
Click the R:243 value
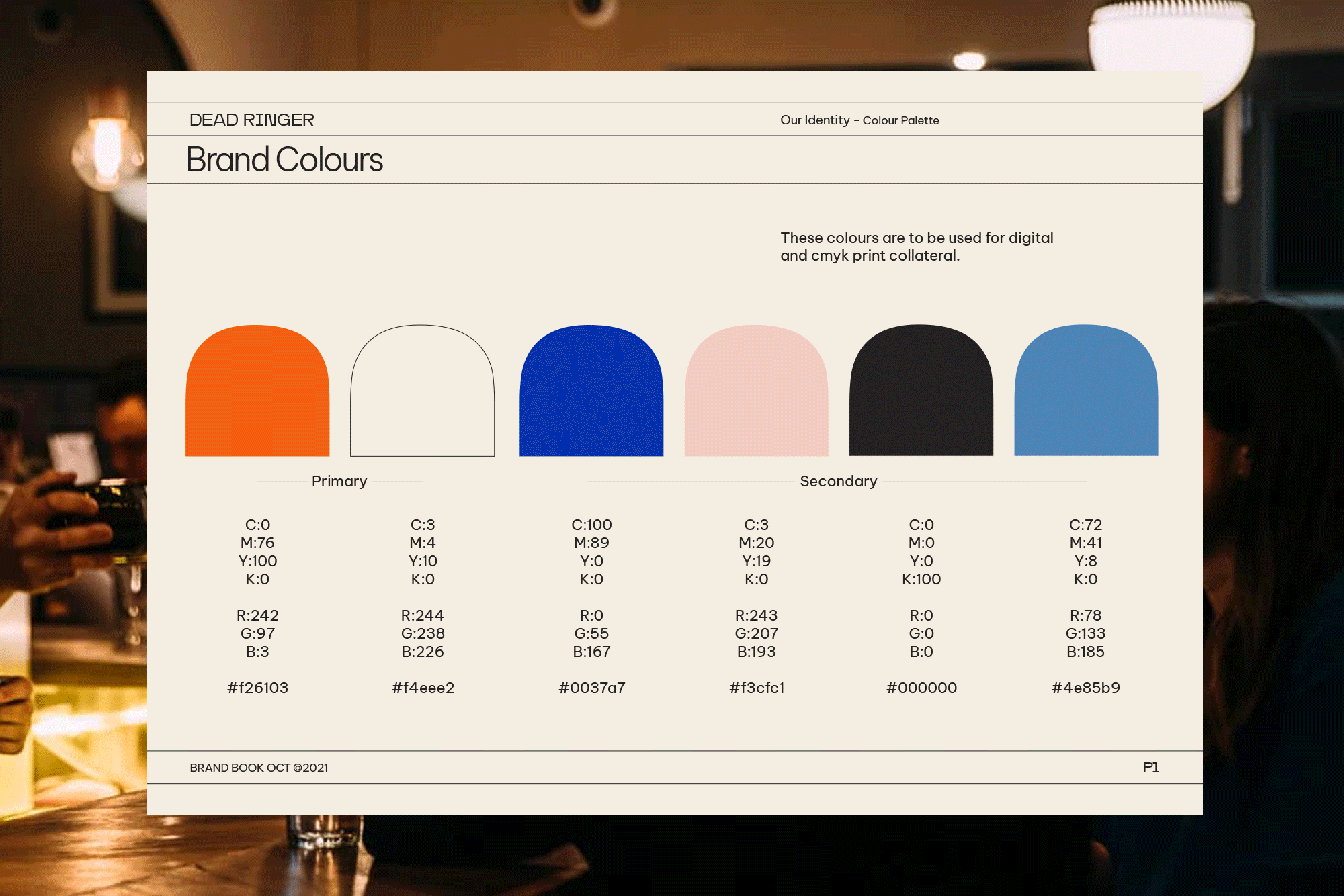(757, 615)
